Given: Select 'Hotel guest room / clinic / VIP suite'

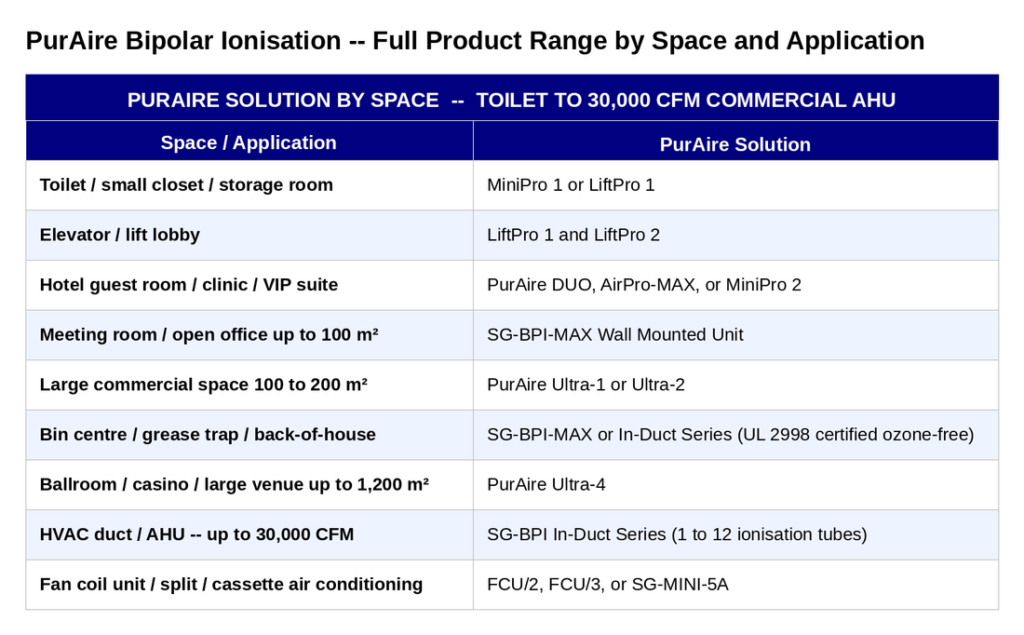Looking at the screenshot, I should click(249, 285).
